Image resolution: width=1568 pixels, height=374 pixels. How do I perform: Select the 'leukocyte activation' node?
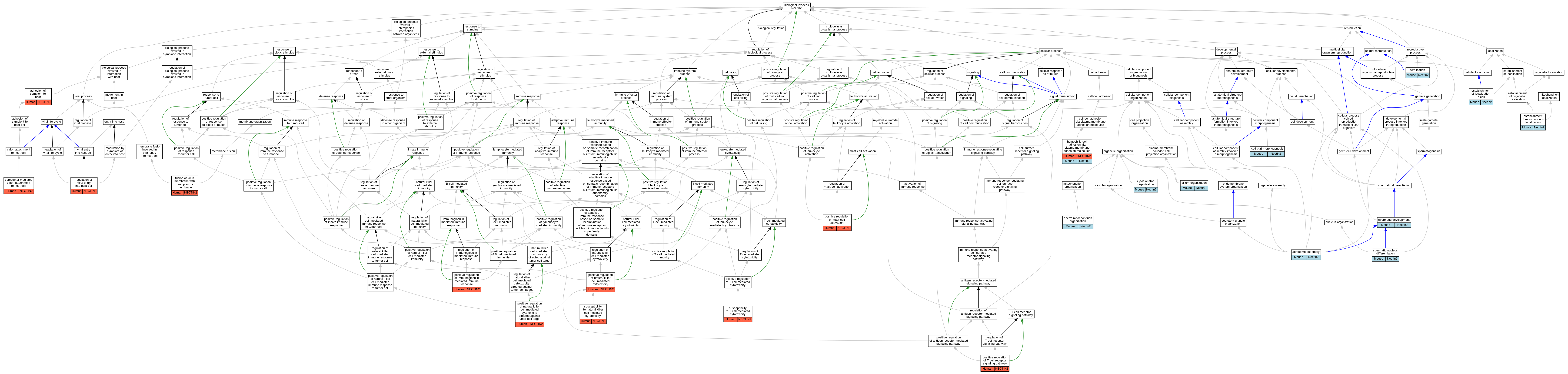pyautogui.click(x=864, y=96)
